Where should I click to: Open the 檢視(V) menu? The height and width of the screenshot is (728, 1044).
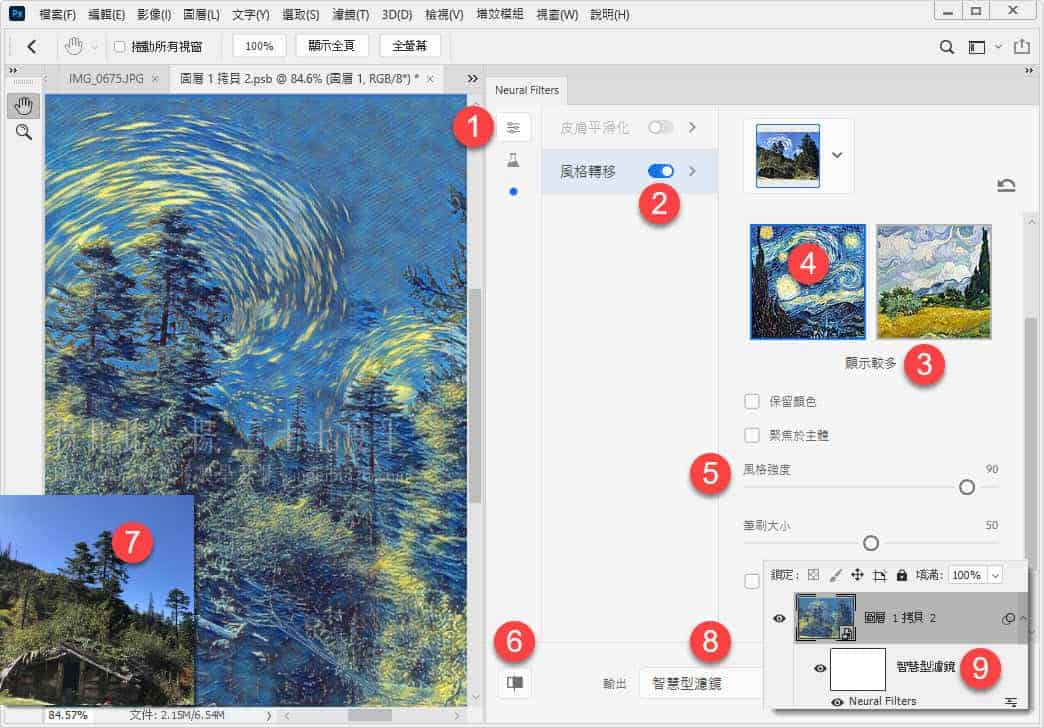click(x=444, y=14)
